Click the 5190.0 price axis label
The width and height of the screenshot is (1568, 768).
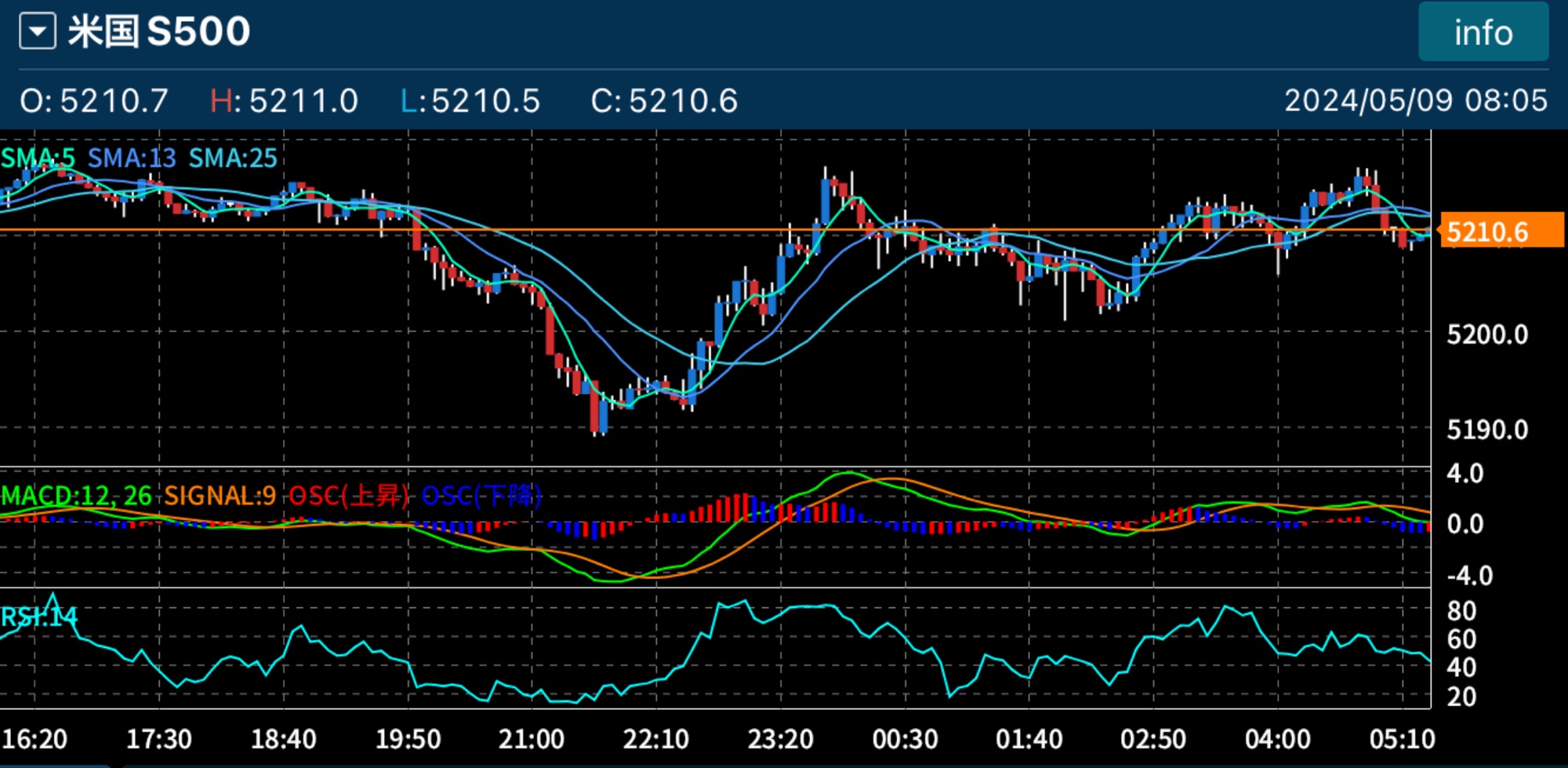click(x=1486, y=430)
